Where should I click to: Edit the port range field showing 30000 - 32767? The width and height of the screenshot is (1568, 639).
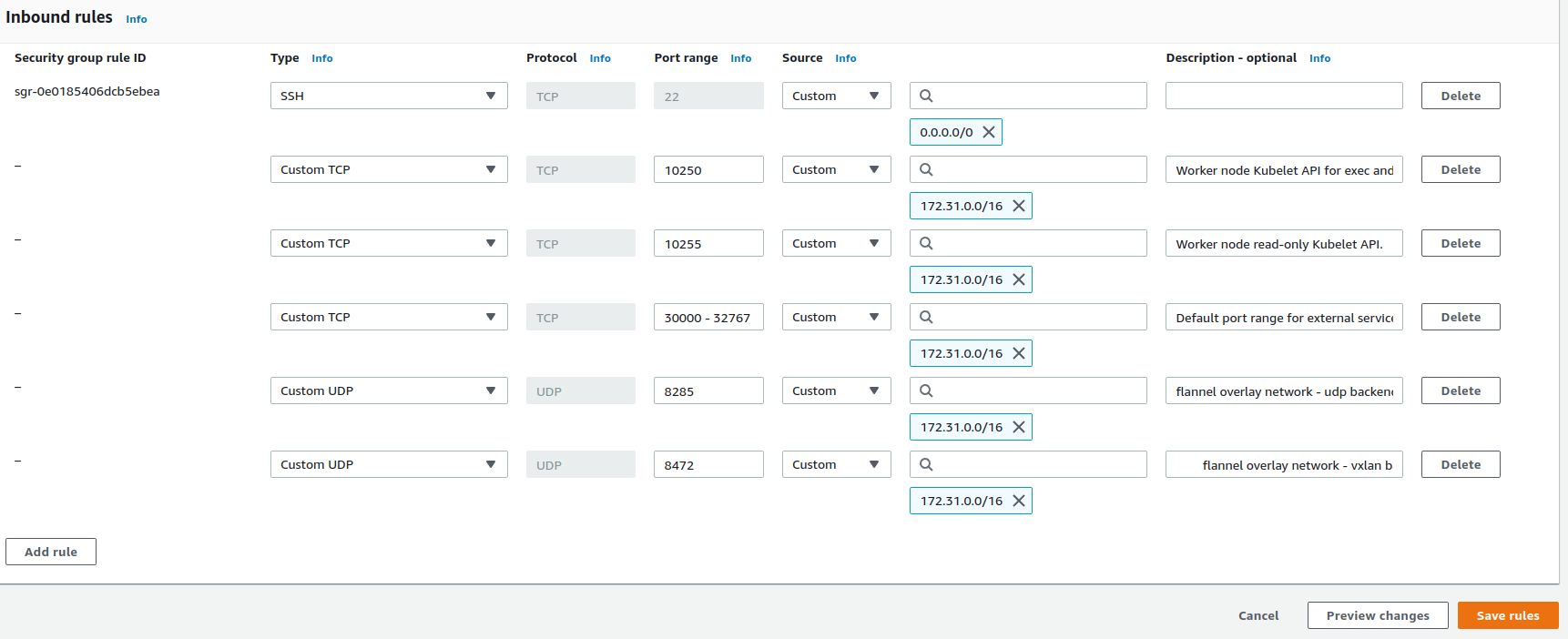tap(708, 317)
